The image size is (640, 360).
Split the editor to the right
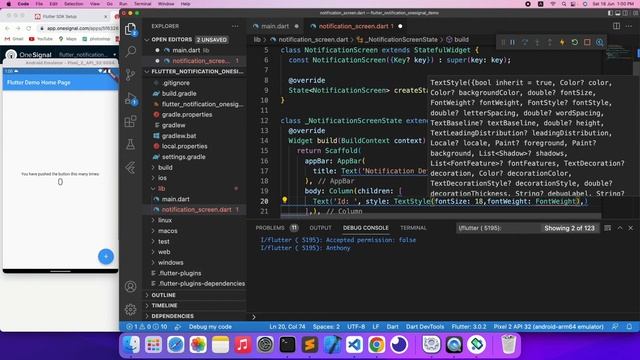pyautogui.click(x=616, y=26)
